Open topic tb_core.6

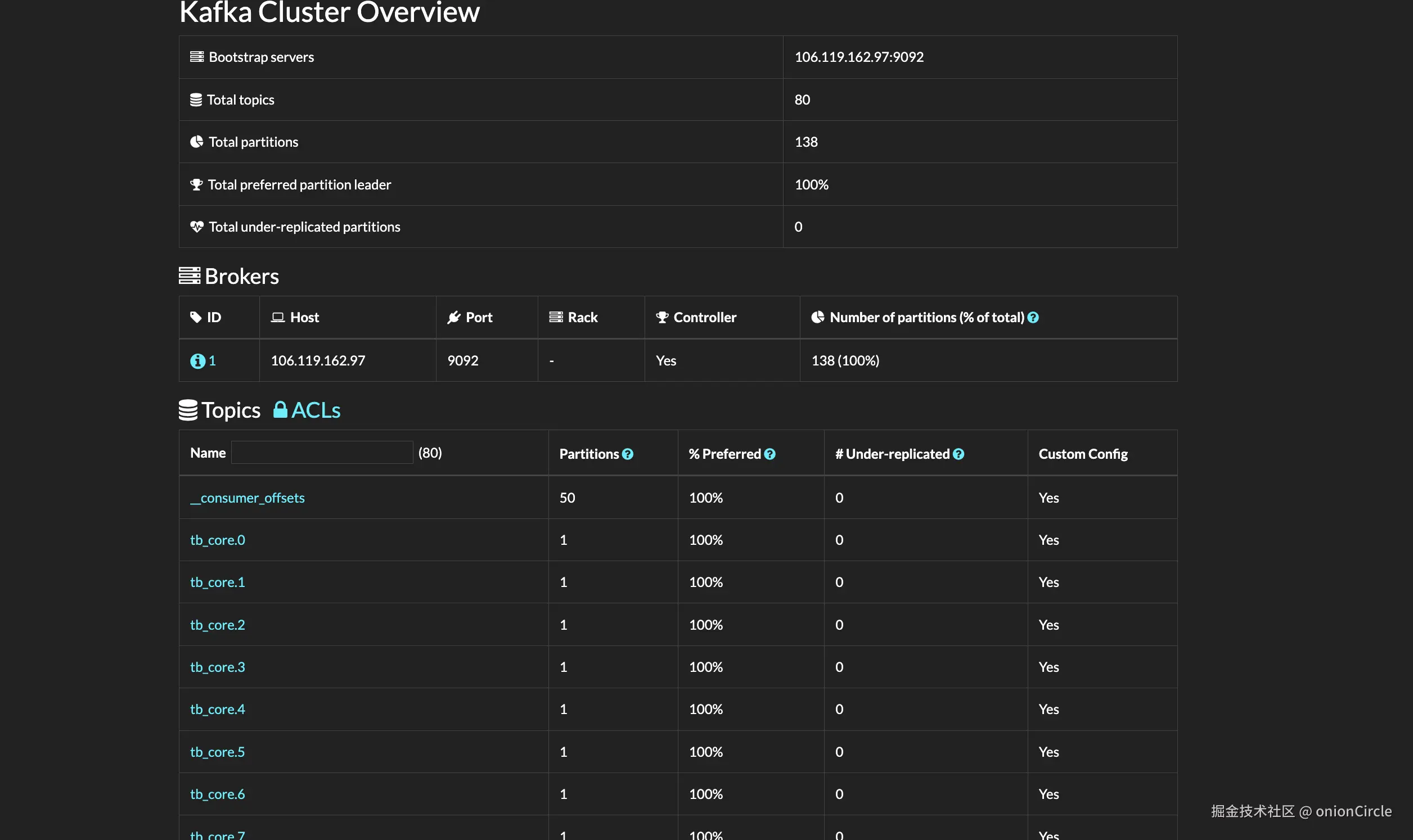(x=217, y=794)
